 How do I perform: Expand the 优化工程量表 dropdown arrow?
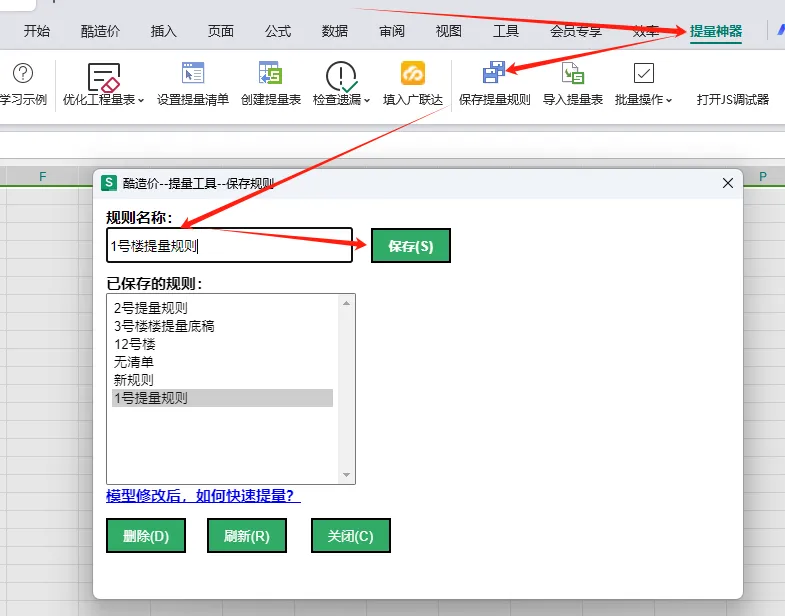click(141, 101)
